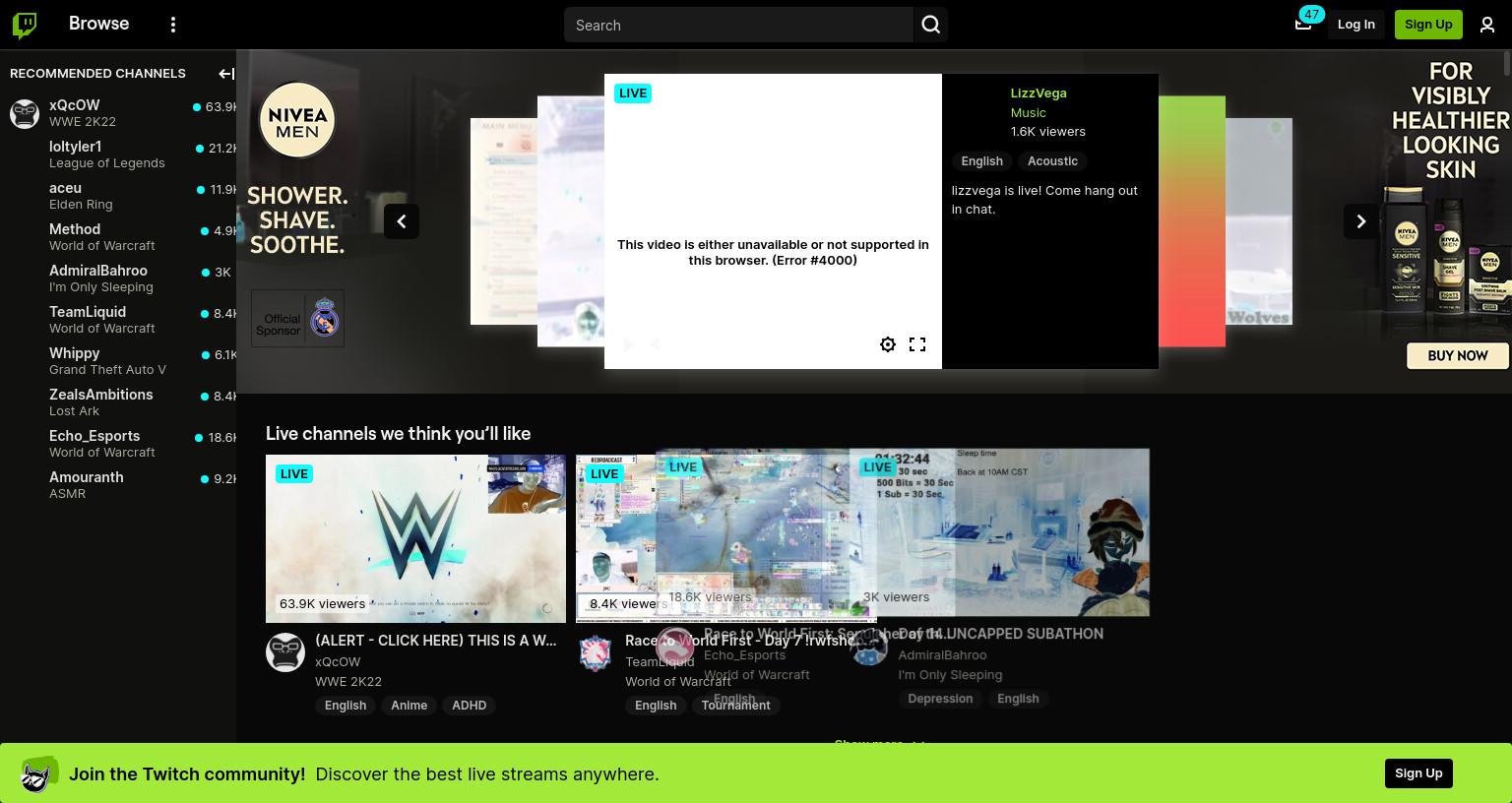Open LizzVega channel link

point(1039,93)
